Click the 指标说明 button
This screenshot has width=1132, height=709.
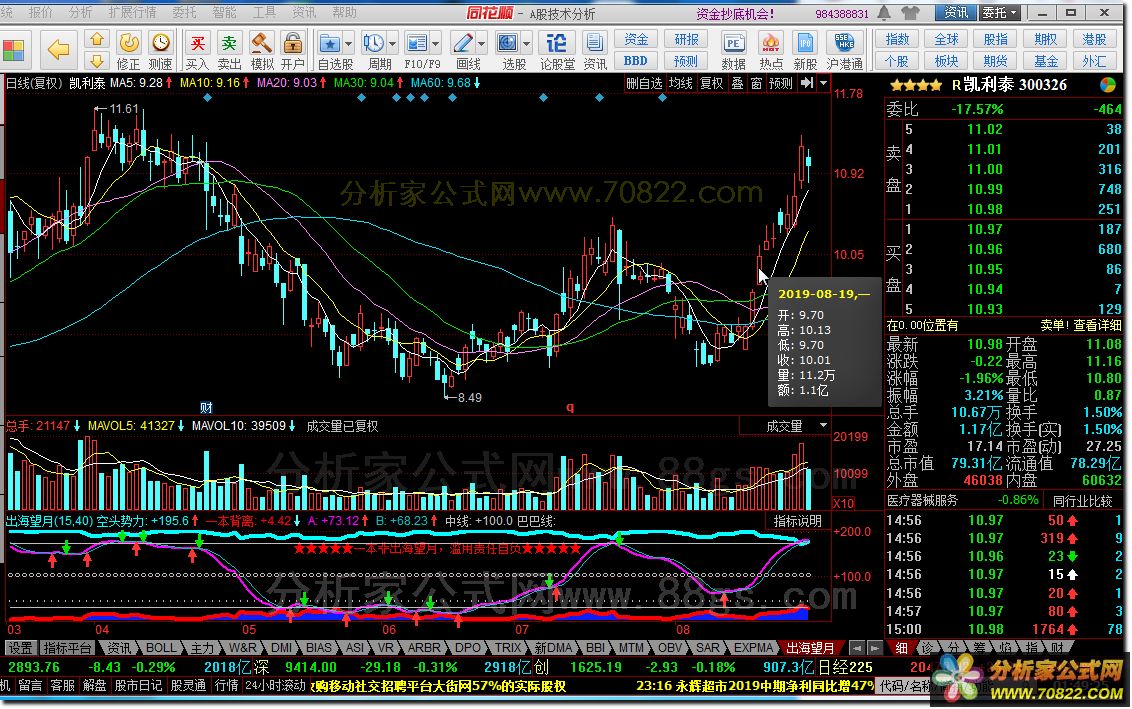pos(798,521)
